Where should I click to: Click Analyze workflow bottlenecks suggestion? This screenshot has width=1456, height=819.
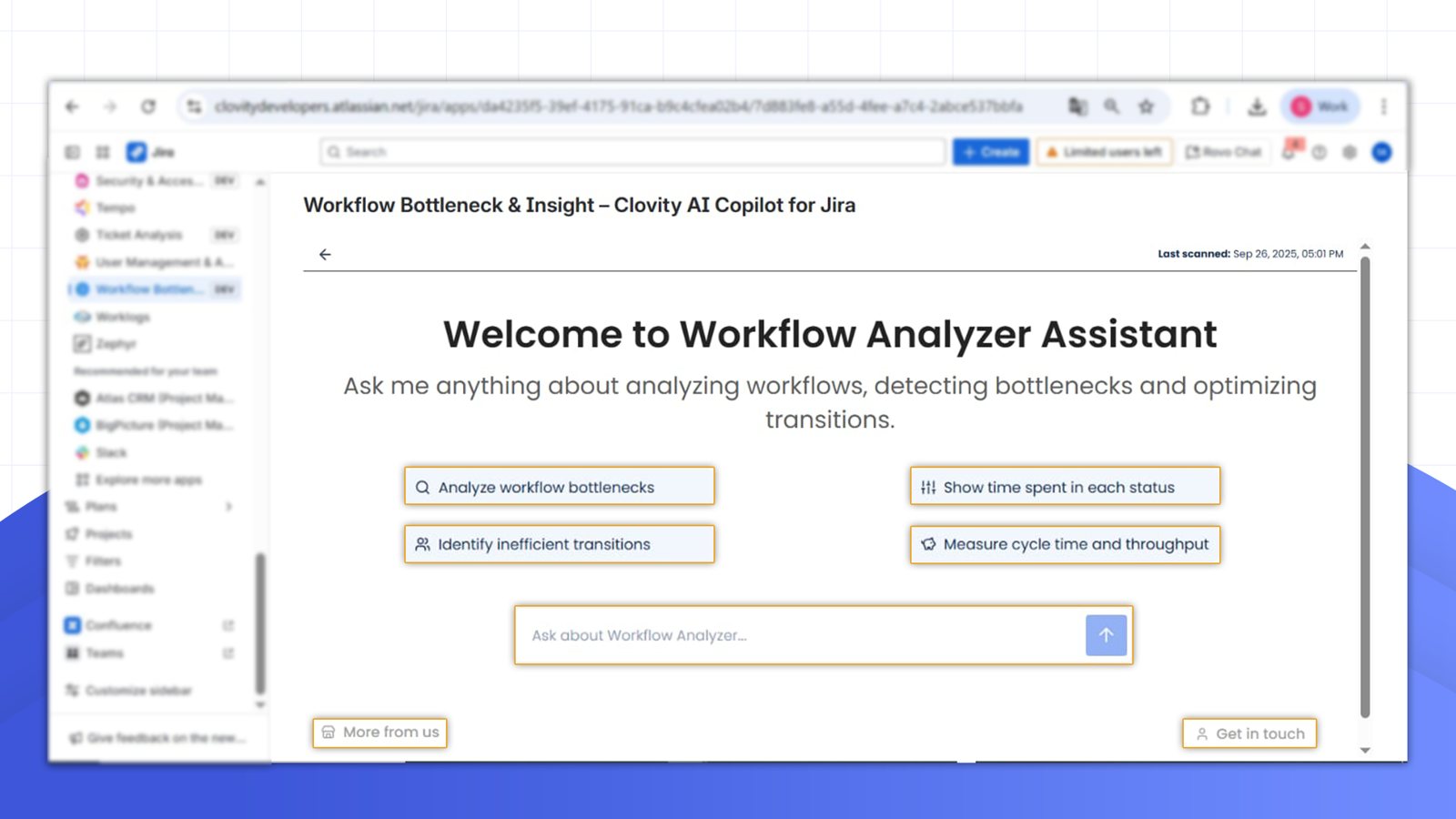[x=560, y=487]
